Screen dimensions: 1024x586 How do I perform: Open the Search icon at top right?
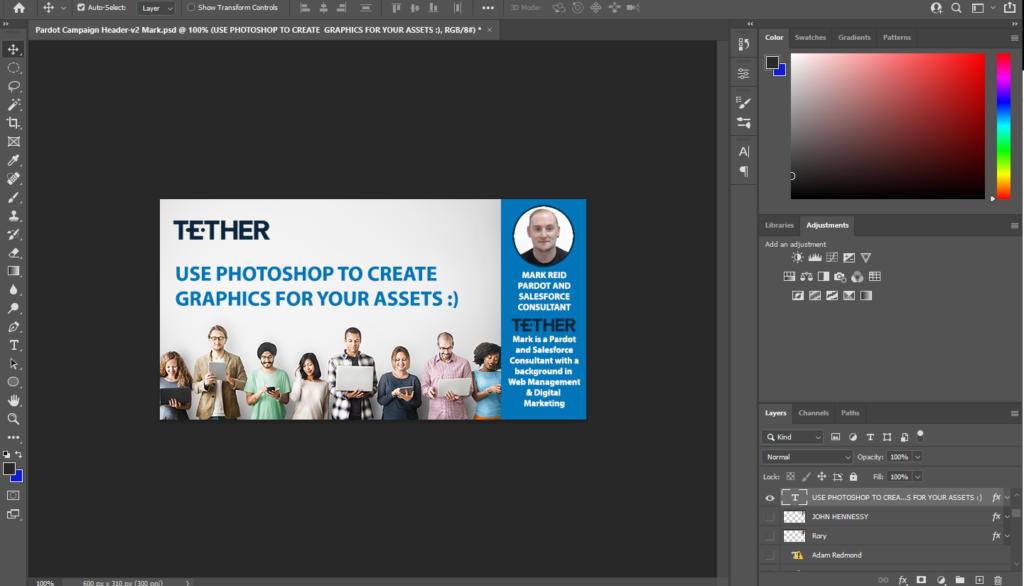tap(956, 8)
